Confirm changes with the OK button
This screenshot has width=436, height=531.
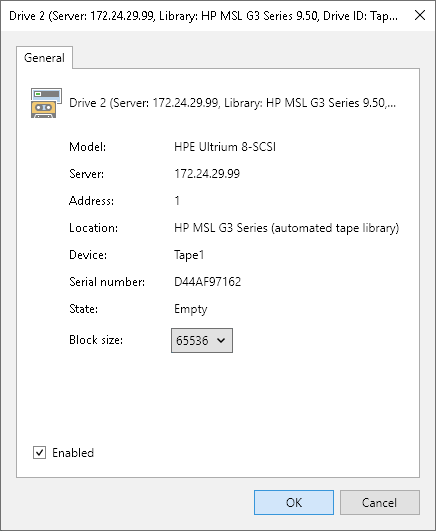point(294,503)
